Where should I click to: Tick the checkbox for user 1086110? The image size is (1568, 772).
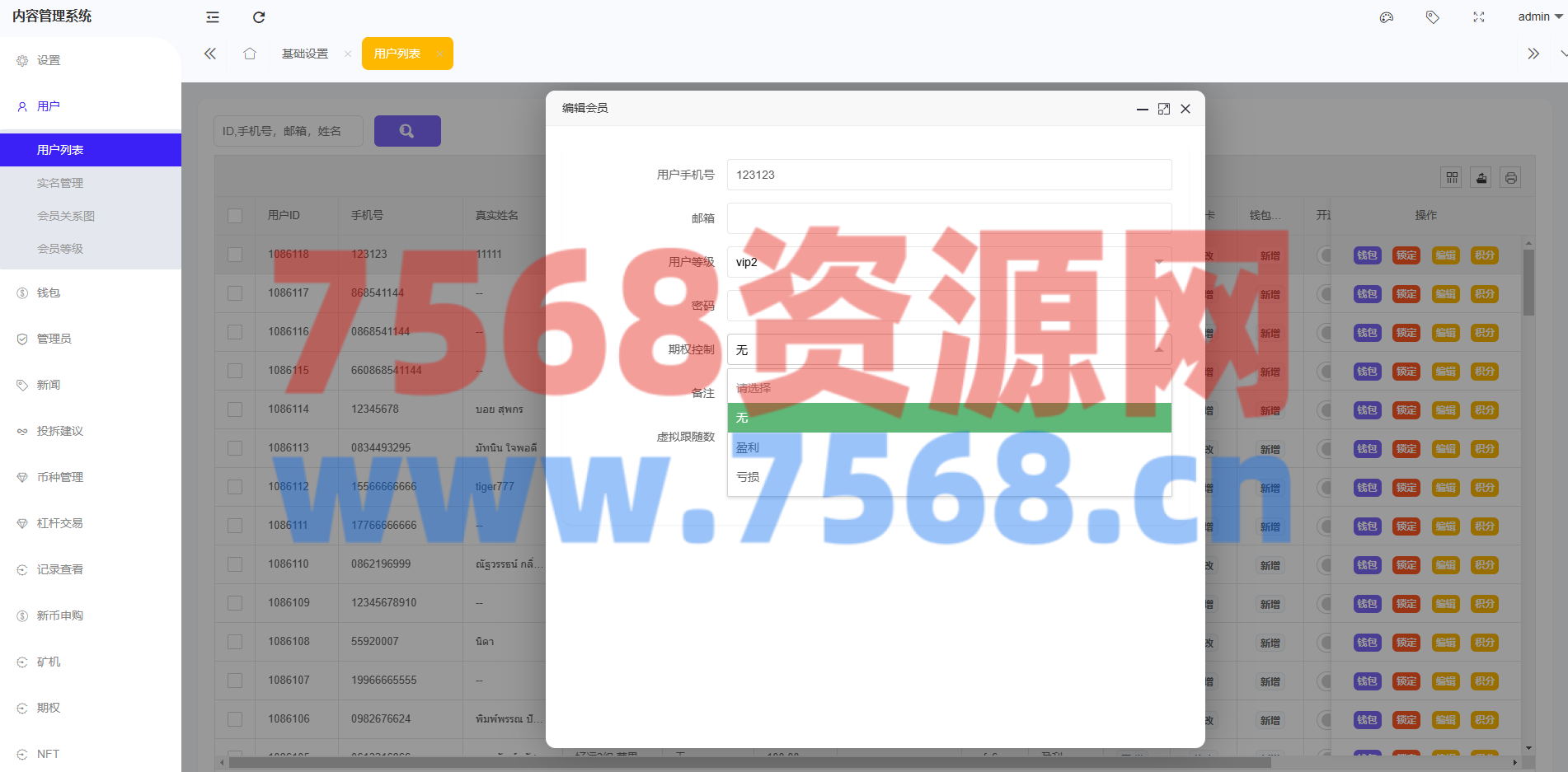coord(235,564)
